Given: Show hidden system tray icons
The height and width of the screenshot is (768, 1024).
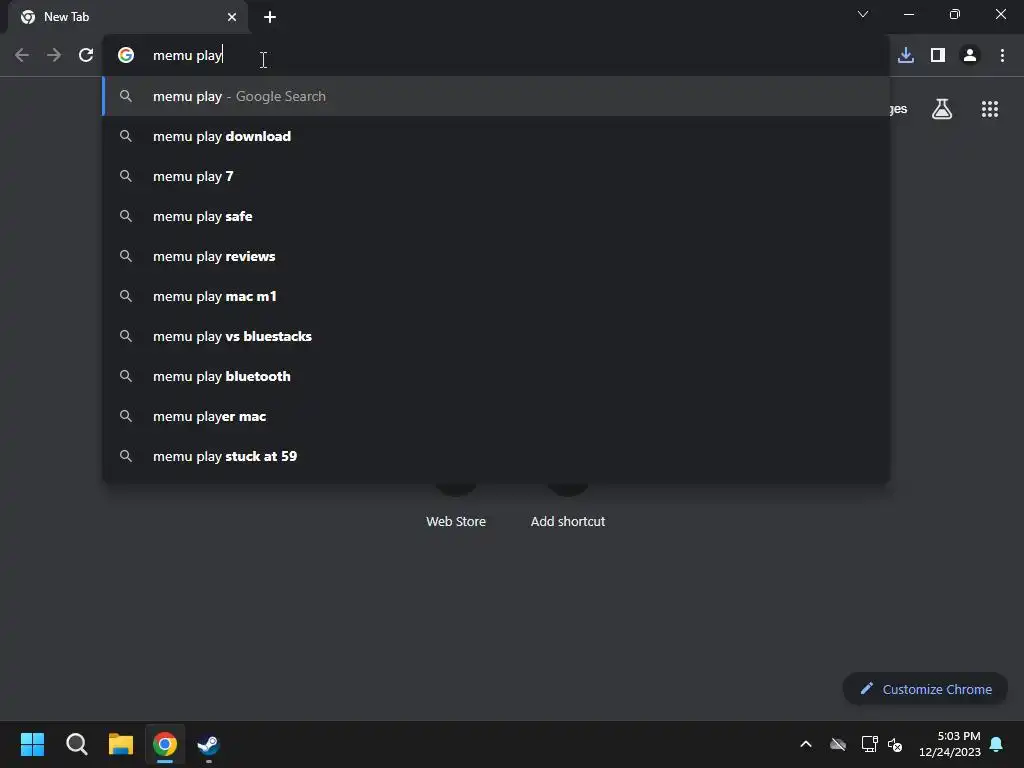Looking at the screenshot, I should tap(806, 744).
